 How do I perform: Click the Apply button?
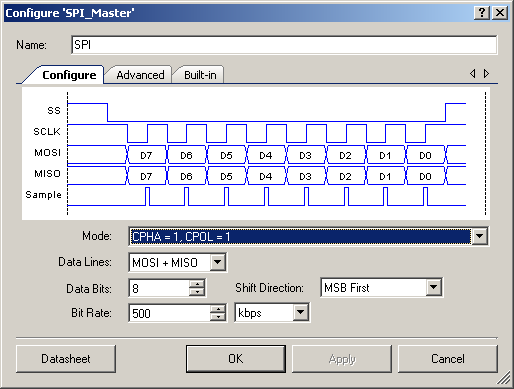[342, 359]
